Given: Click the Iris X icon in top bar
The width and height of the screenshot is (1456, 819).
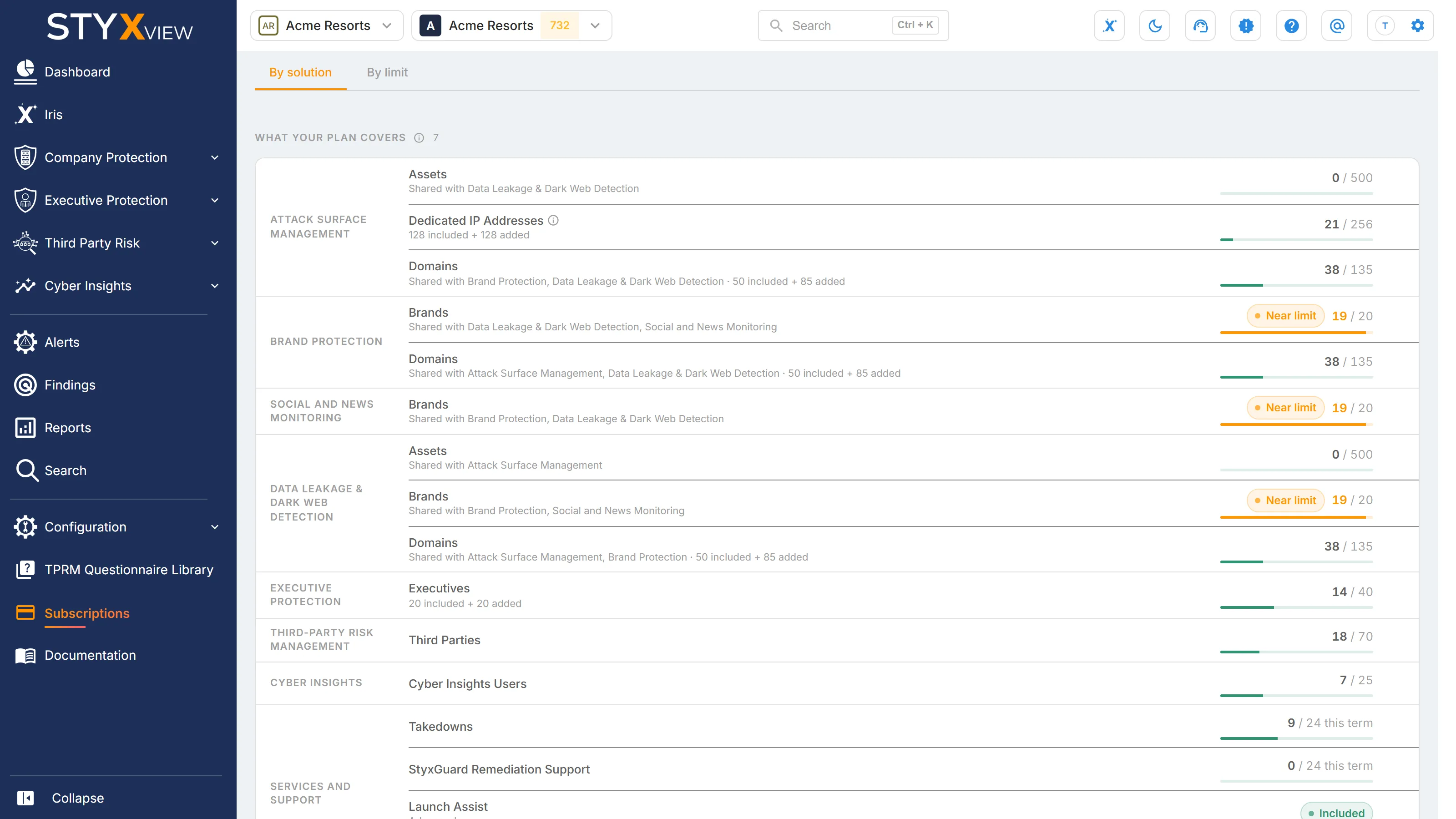Looking at the screenshot, I should (x=1109, y=25).
